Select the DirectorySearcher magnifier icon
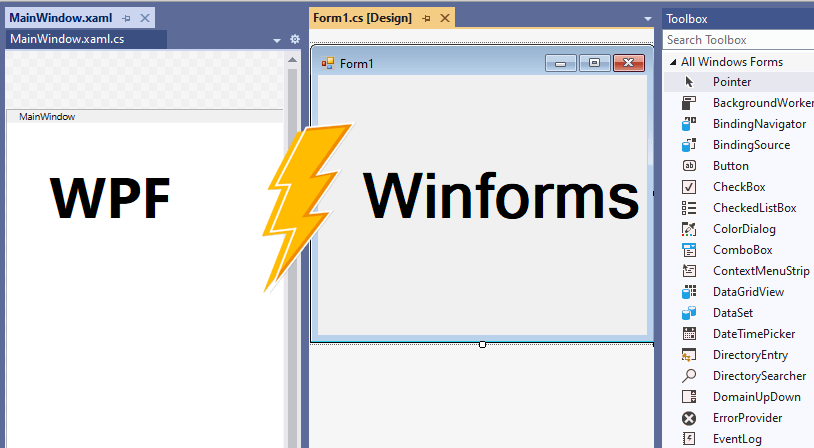The image size is (814, 448). [x=689, y=376]
